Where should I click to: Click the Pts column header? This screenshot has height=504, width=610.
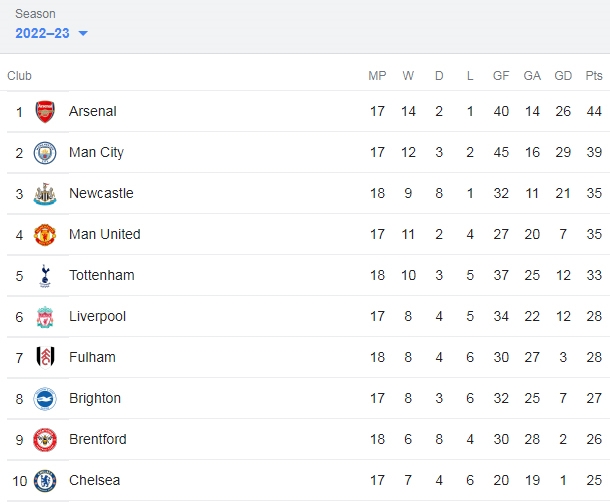tap(594, 75)
